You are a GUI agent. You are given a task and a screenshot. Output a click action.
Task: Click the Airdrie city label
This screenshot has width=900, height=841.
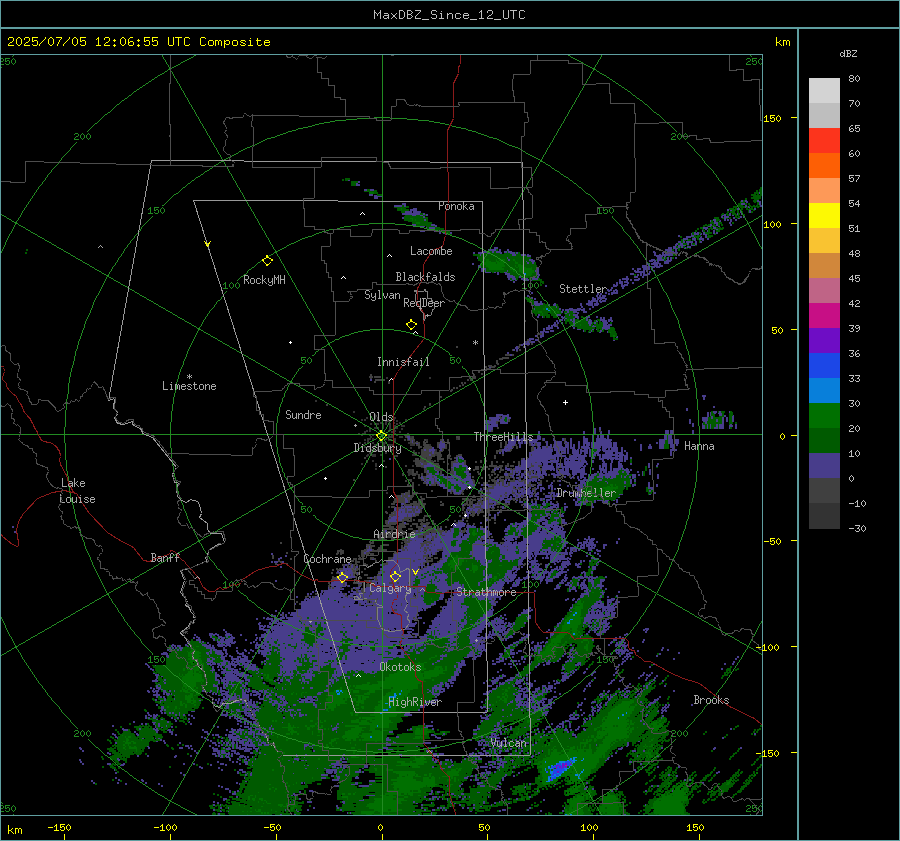(x=394, y=534)
